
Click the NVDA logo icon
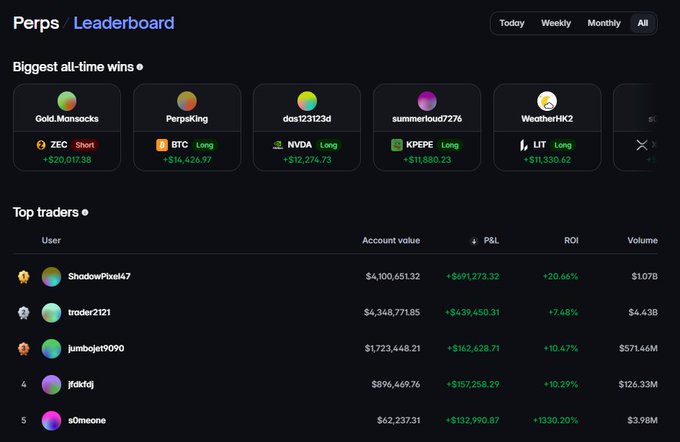tap(278, 145)
